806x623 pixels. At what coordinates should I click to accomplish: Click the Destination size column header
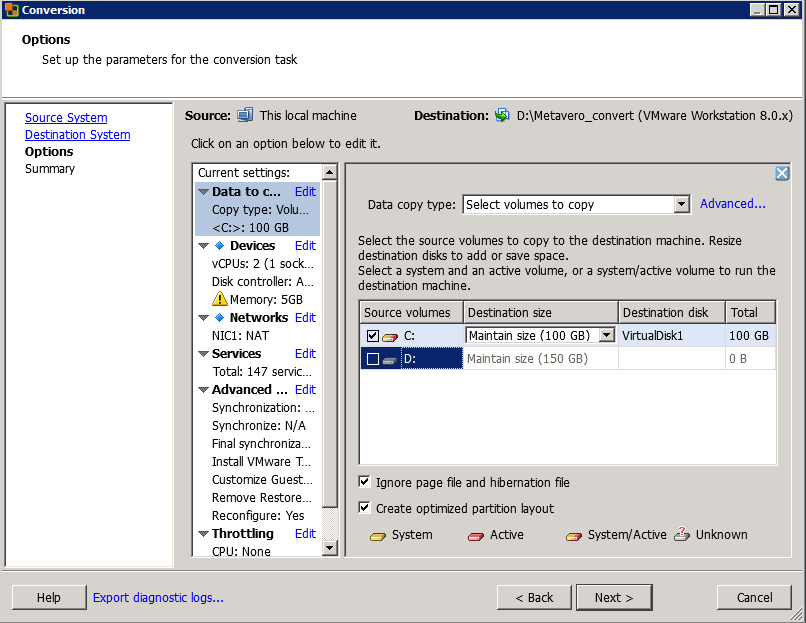click(541, 313)
